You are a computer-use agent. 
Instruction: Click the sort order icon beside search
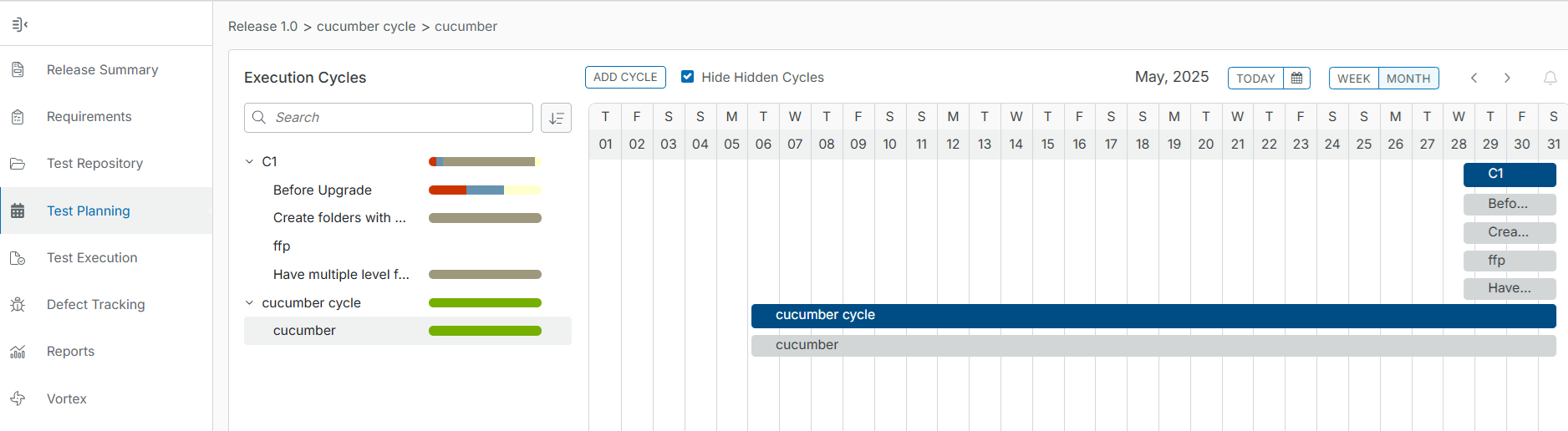click(x=556, y=118)
